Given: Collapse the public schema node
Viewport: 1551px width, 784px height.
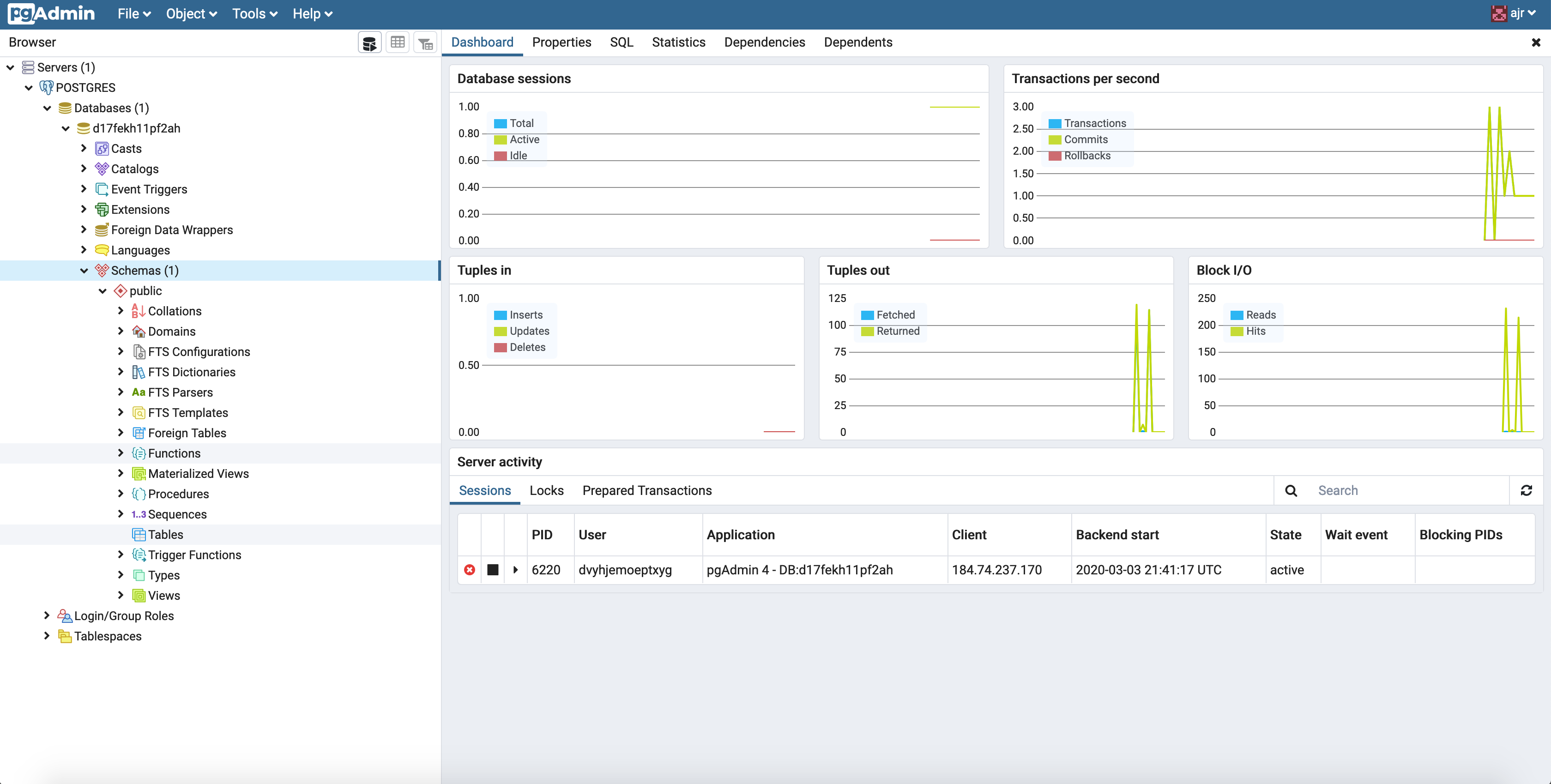Looking at the screenshot, I should click(103, 291).
